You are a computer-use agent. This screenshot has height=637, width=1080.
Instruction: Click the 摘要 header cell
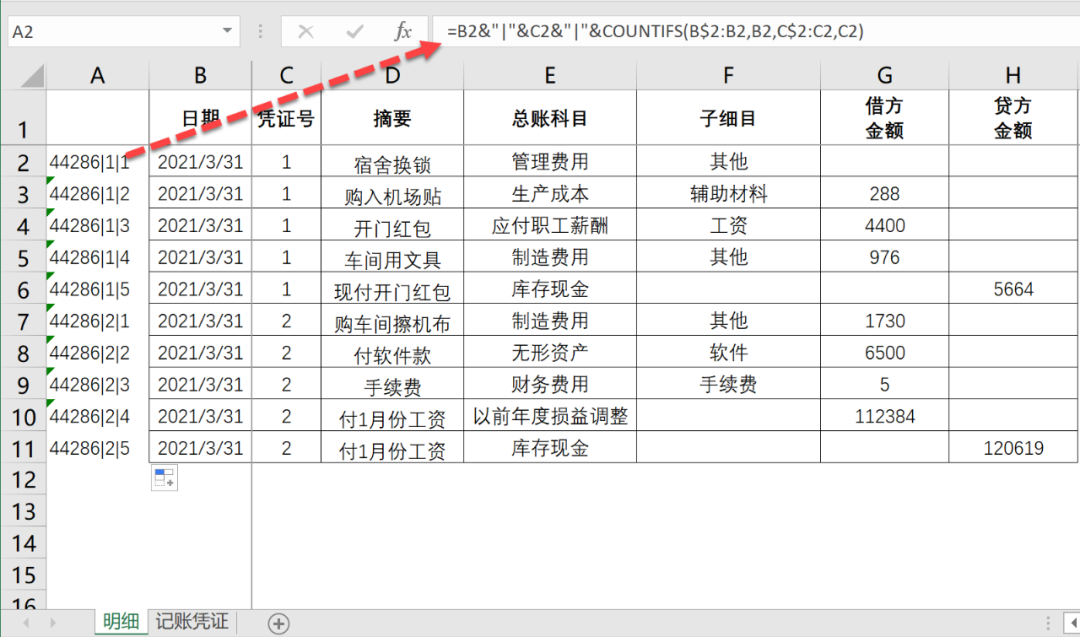point(392,118)
